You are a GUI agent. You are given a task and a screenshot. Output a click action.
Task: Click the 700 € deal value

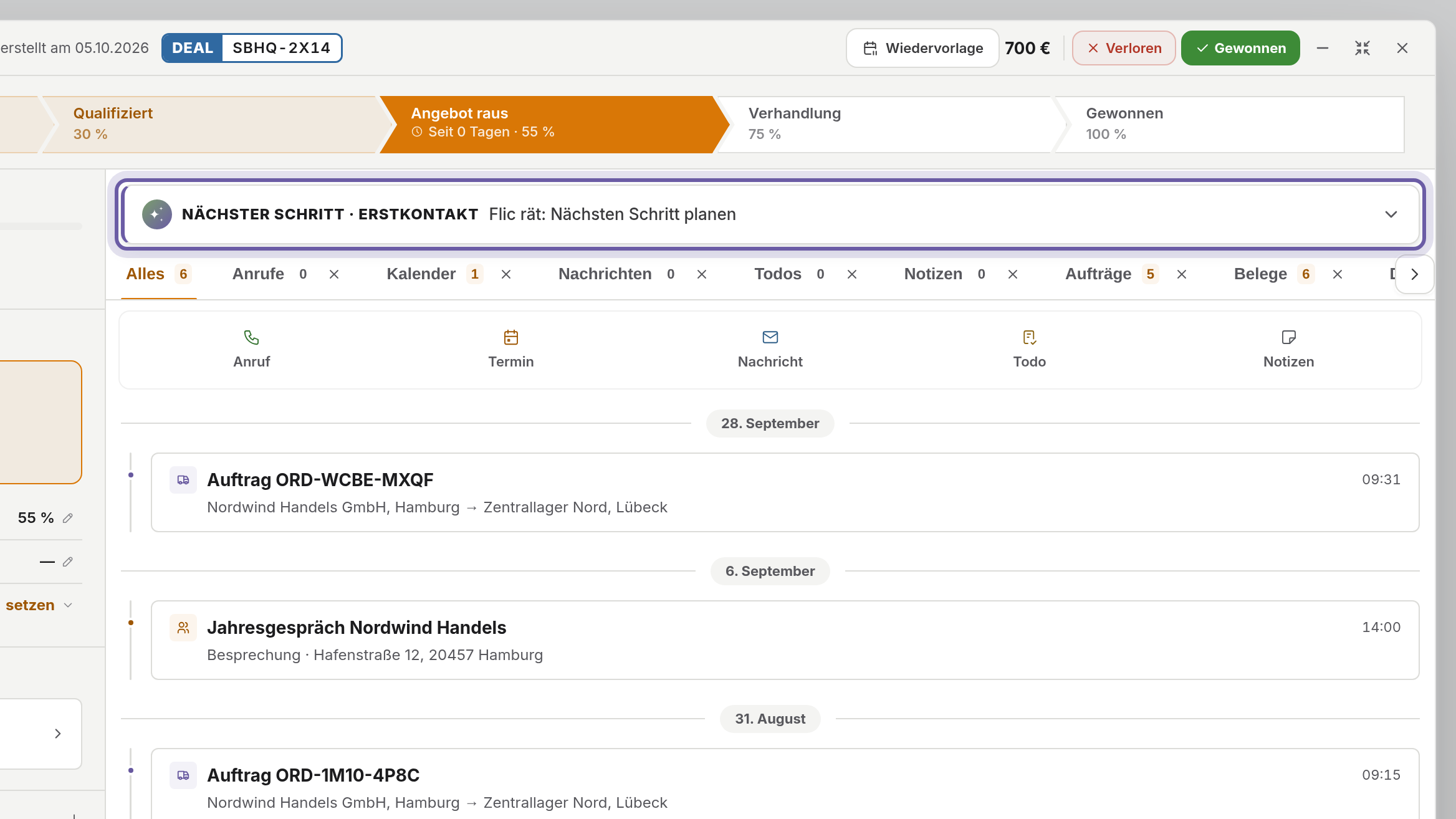(1027, 48)
